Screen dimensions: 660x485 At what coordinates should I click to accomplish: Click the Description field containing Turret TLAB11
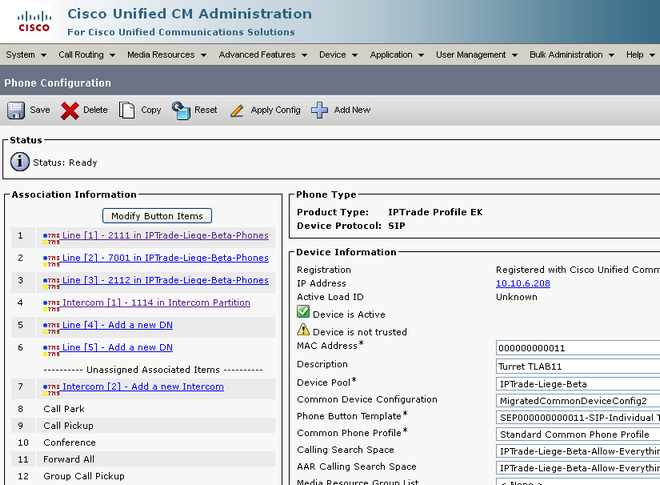tap(578, 366)
